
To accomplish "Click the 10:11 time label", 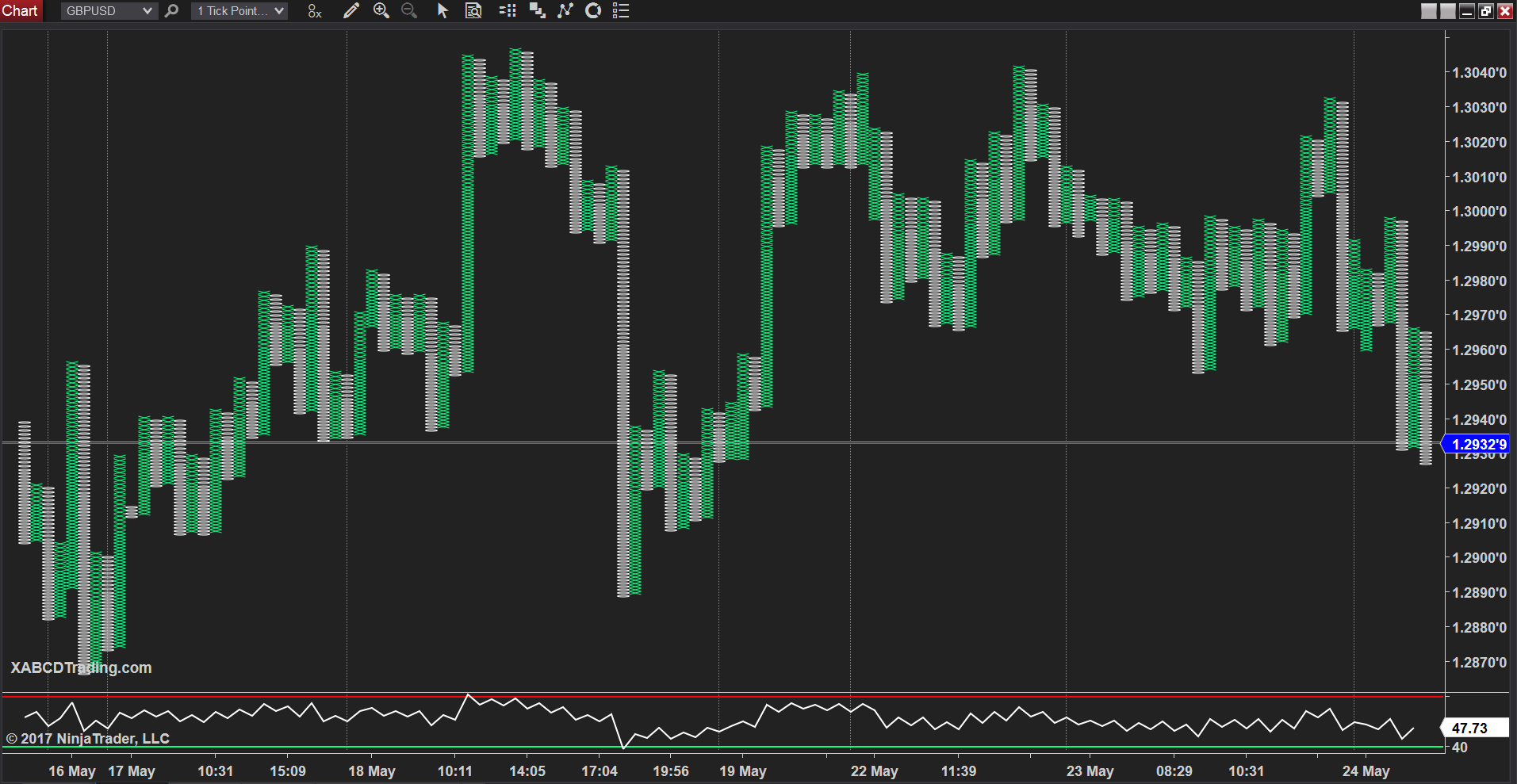I will tap(455, 771).
